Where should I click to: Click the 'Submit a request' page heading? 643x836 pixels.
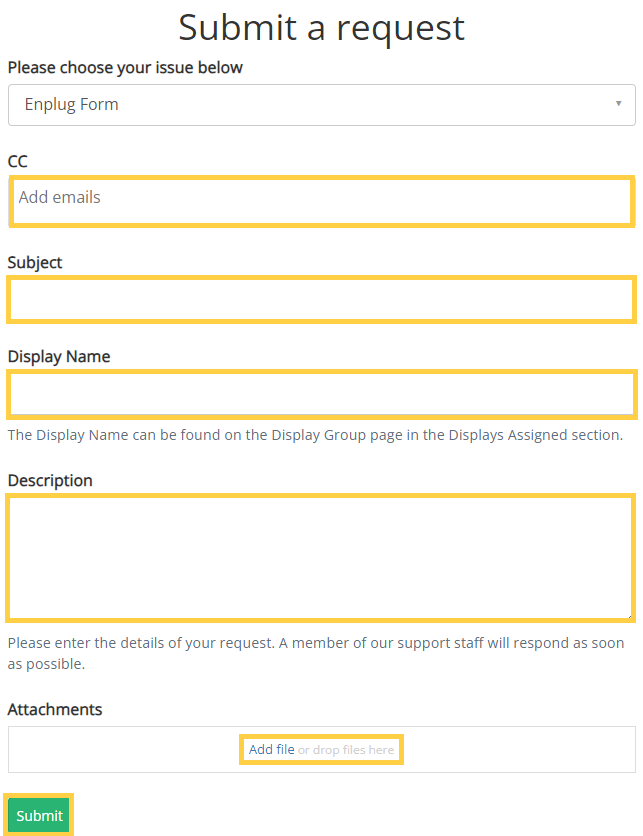322,28
